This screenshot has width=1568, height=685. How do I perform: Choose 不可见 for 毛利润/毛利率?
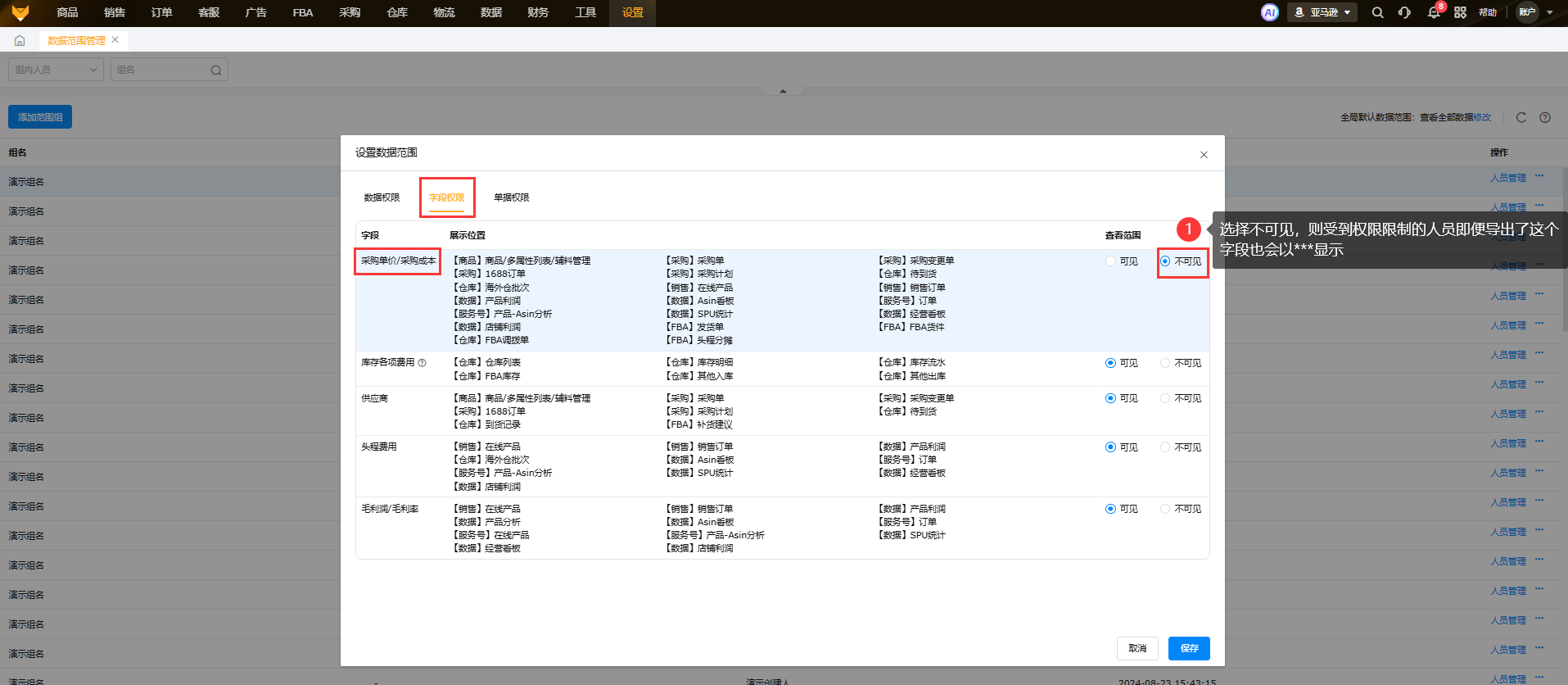[x=1165, y=509]
